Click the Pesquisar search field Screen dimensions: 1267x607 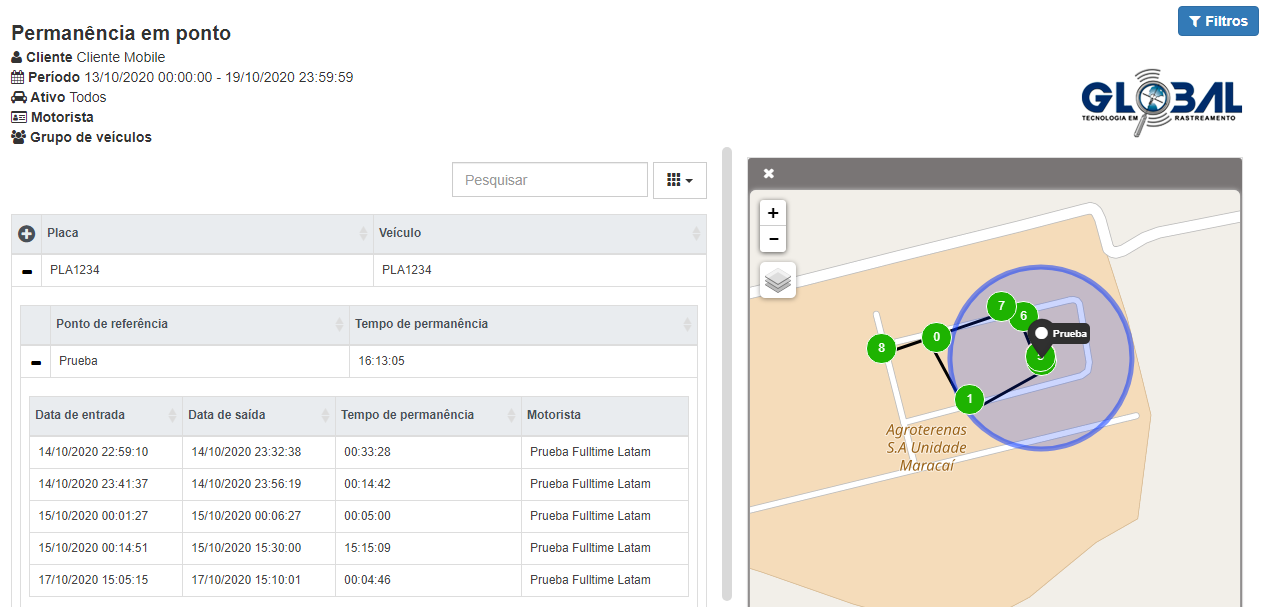pyautogui.click(x=549, y=180)
